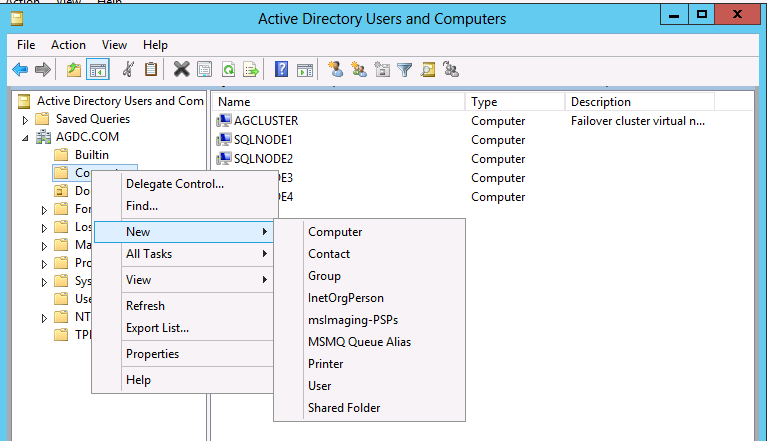Create a new Computer object

coord(369,232)
